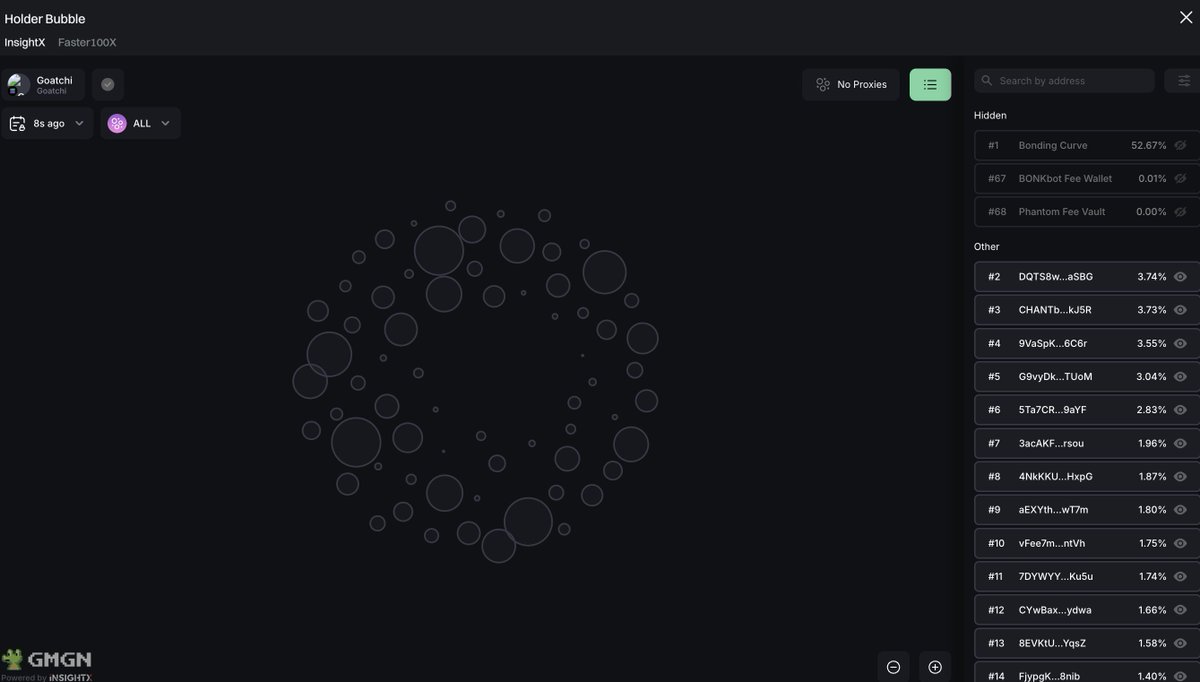Switch to the InsightX tab
Screen dimensions: 1200x682
pos(25,42)
